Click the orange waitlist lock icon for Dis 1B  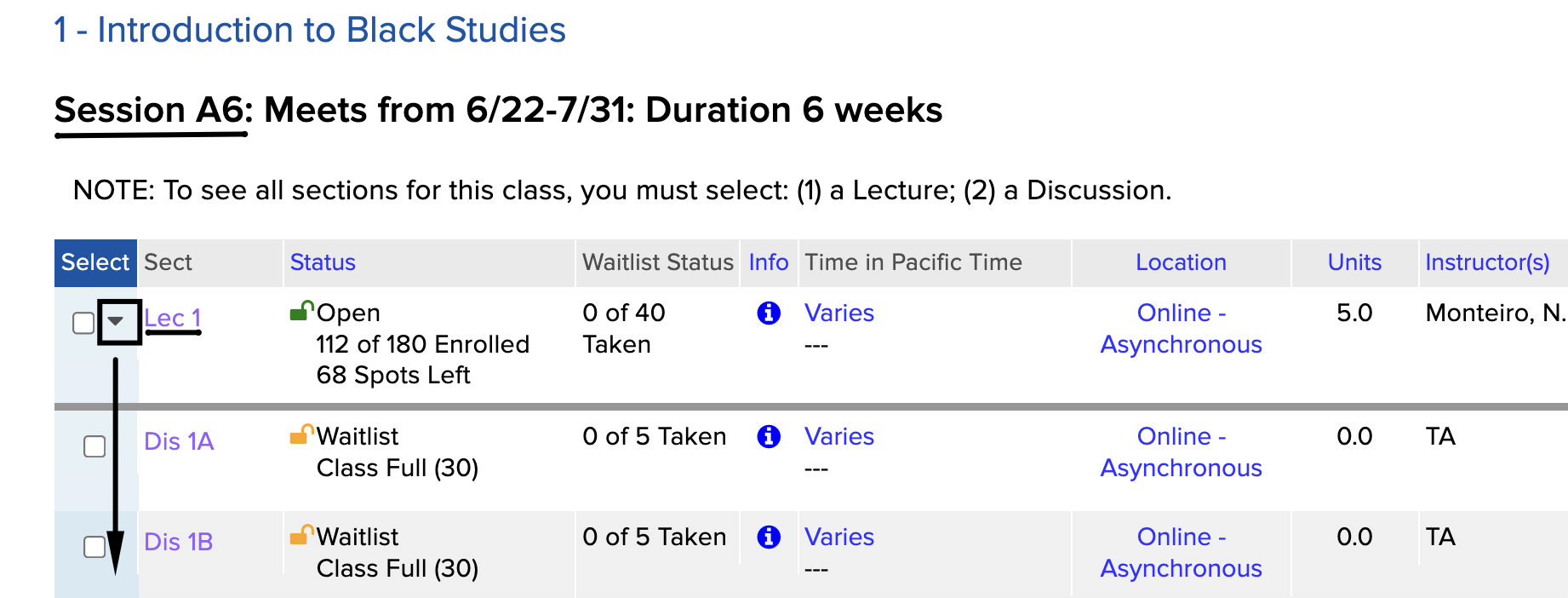pos(302,535)
